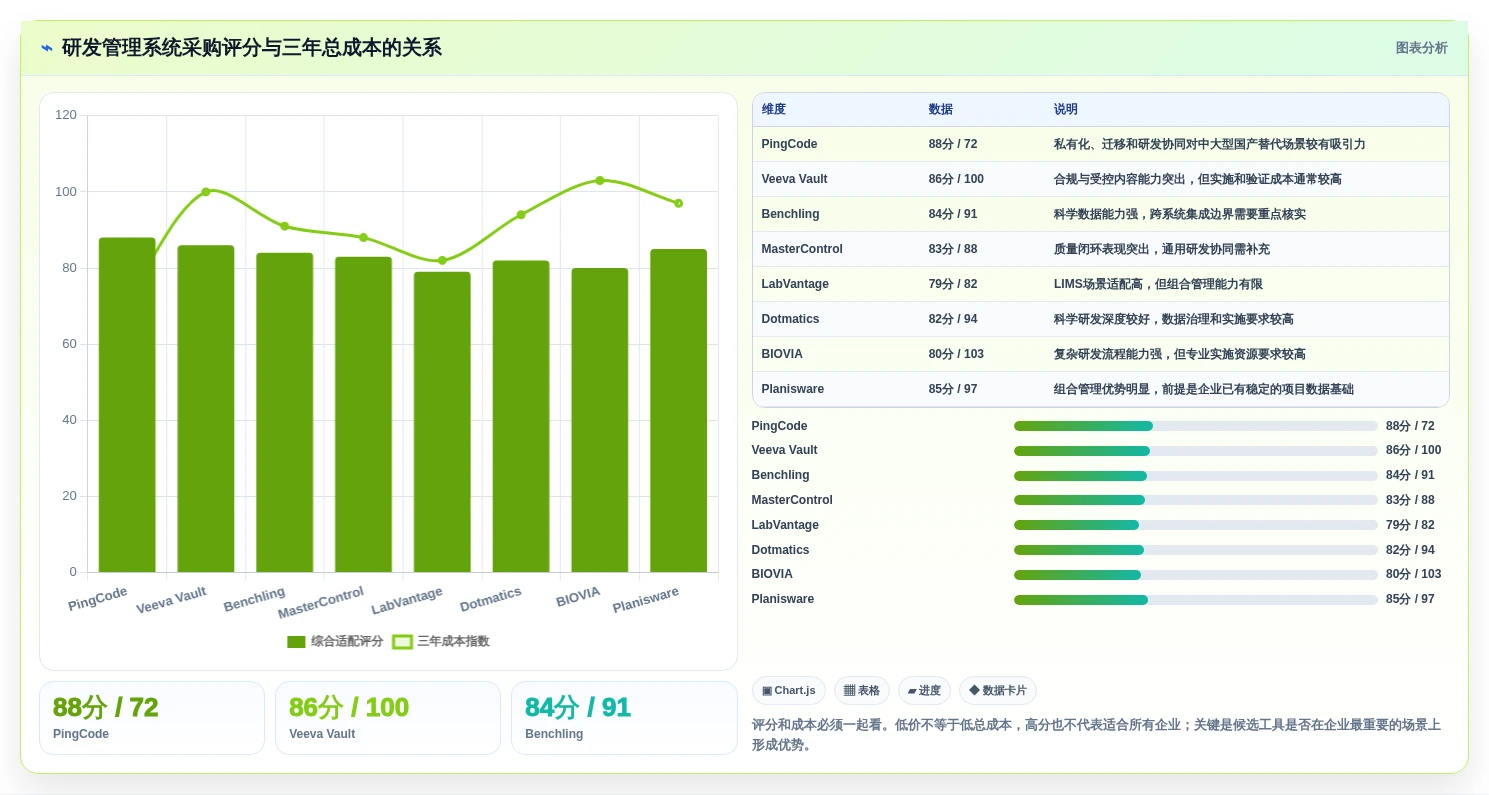Click the 85分 / 97 value beside Planisware progress bar
The image size is (1489, 795).
pos(1410,600)
